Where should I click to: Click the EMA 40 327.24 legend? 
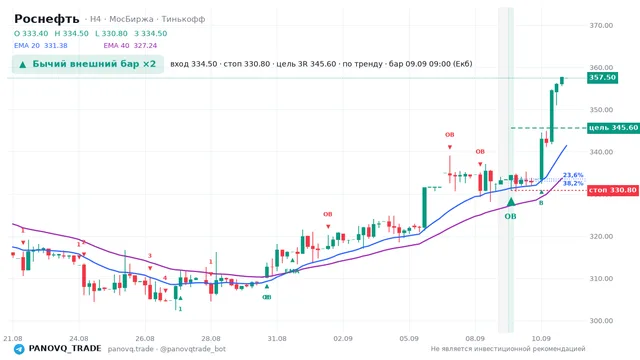(x=130, y=46)
